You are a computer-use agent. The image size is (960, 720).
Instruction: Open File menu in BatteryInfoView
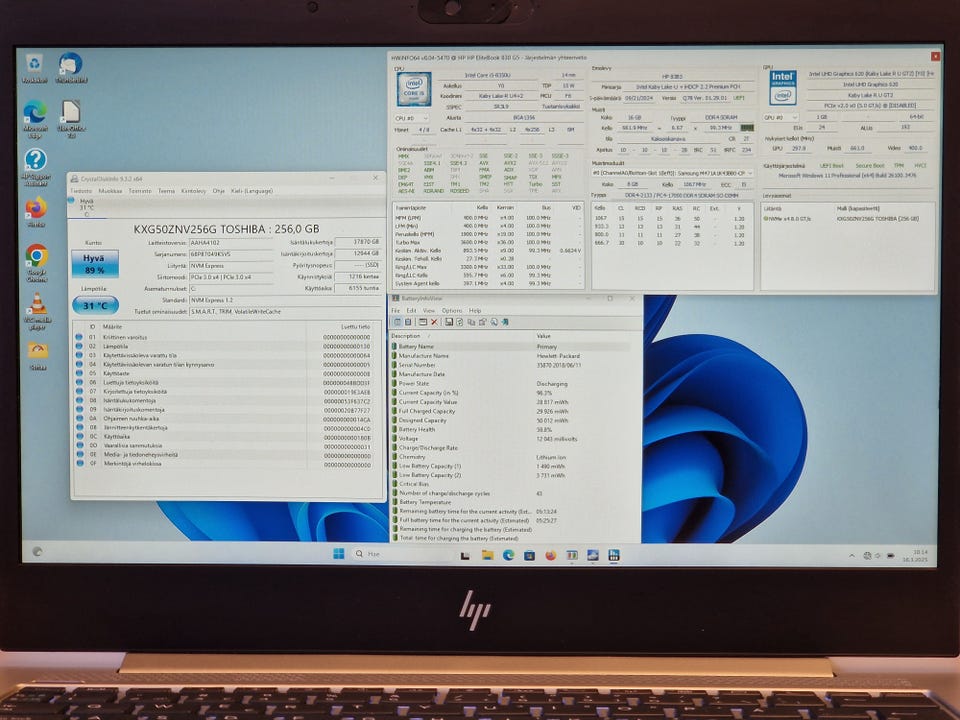click(396, 310)
